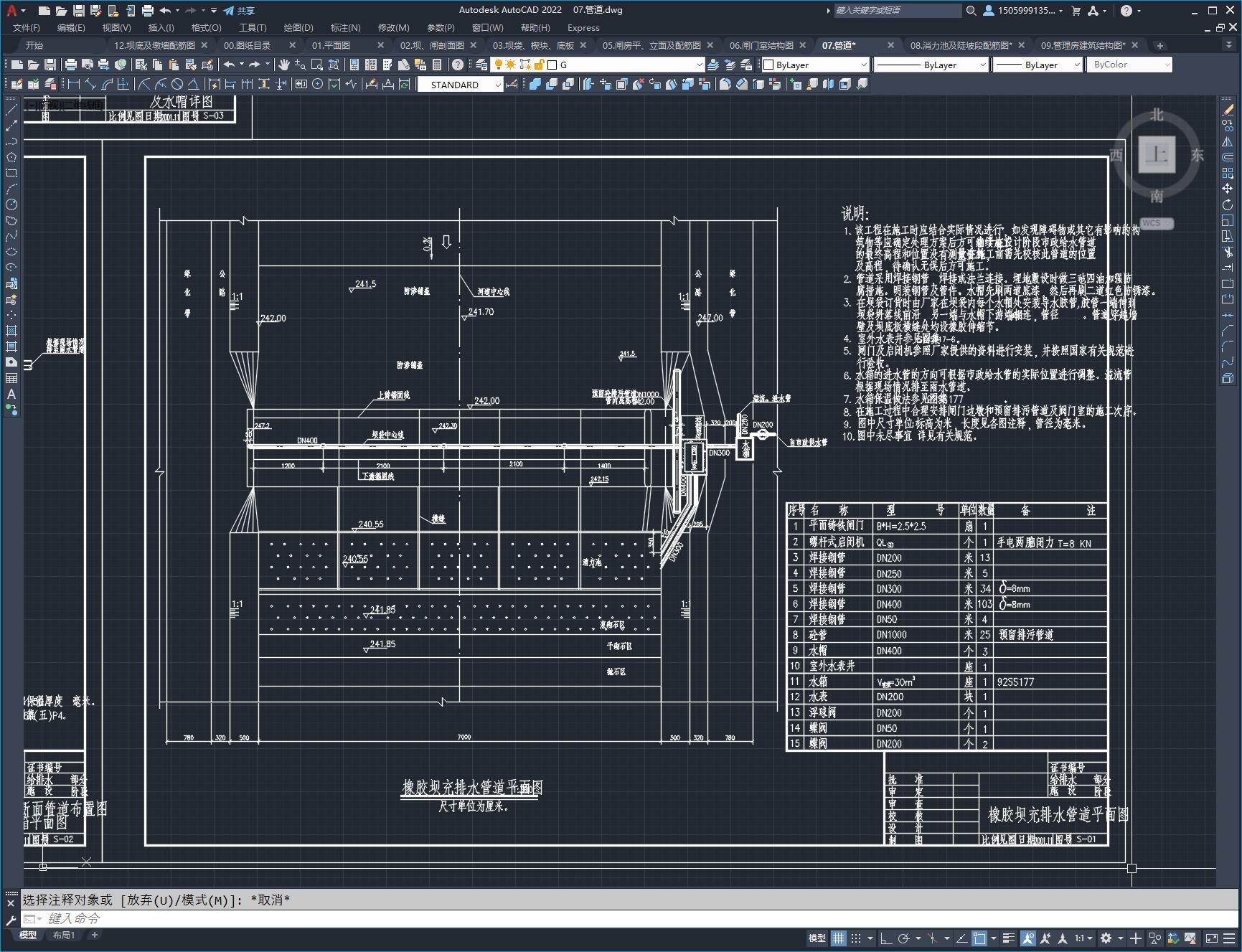Open the Express menu
The height and width of the screenshot is (952, 1242).
pos(583,28)
